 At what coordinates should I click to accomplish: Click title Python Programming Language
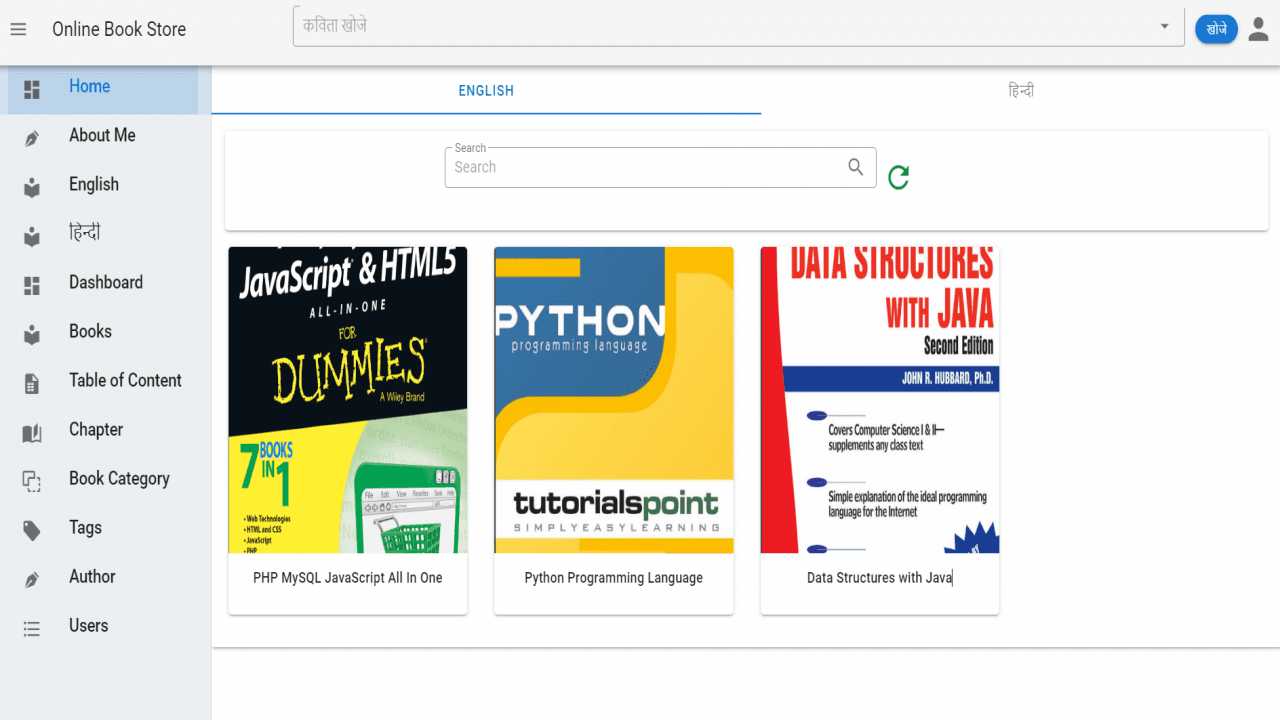tap(614, 578)
